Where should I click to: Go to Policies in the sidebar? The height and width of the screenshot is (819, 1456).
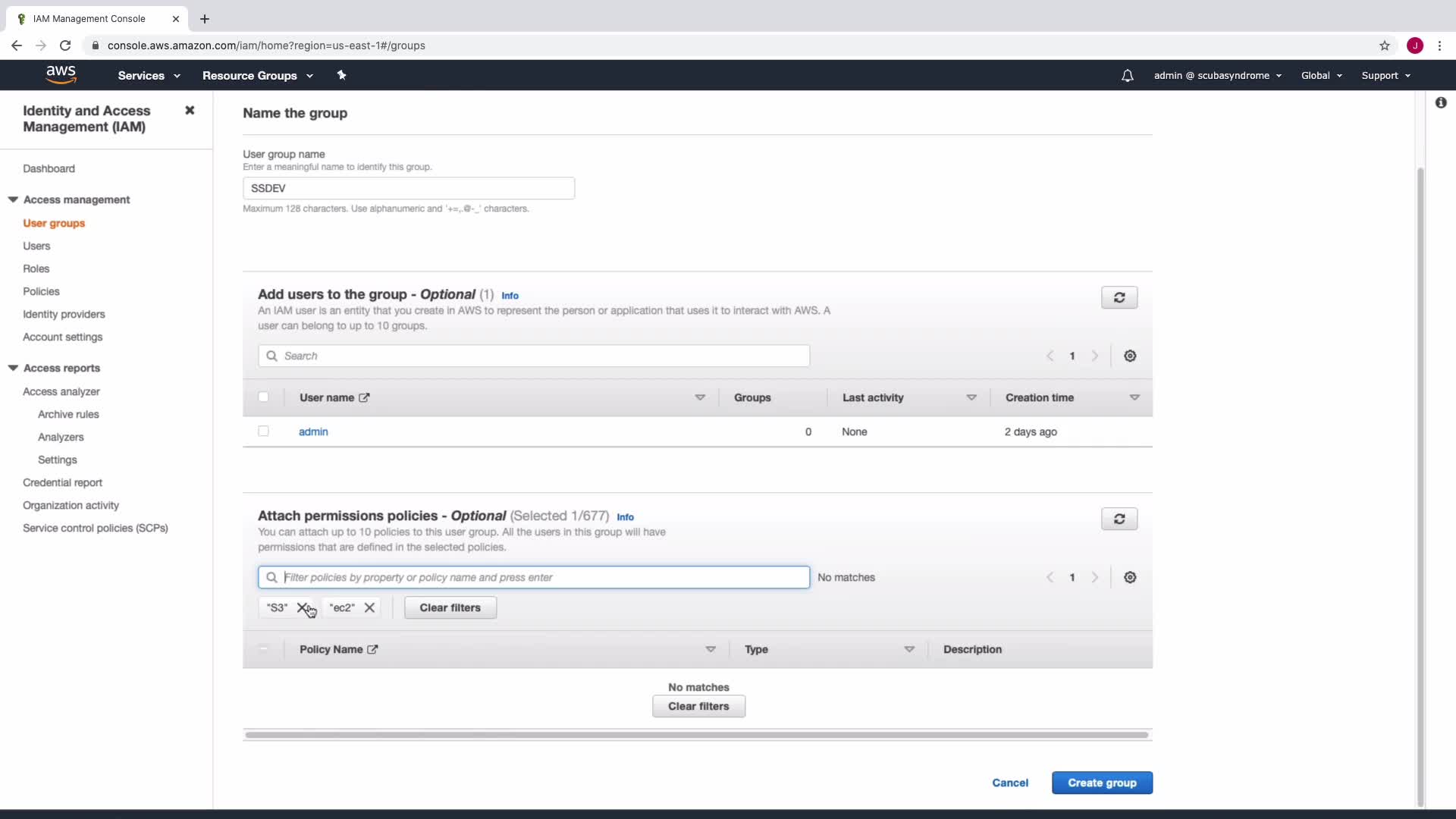41,291
